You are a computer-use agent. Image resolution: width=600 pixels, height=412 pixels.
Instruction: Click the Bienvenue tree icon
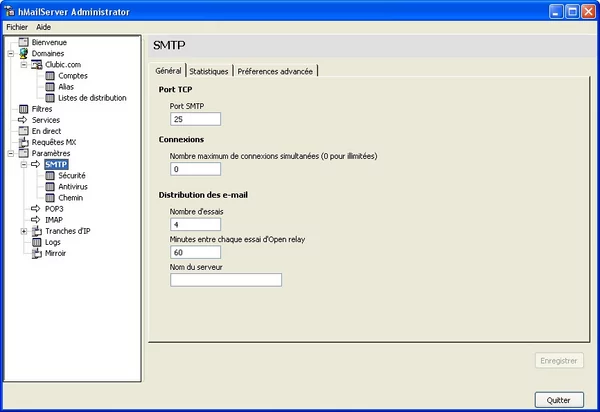click(x=23, y=42)
